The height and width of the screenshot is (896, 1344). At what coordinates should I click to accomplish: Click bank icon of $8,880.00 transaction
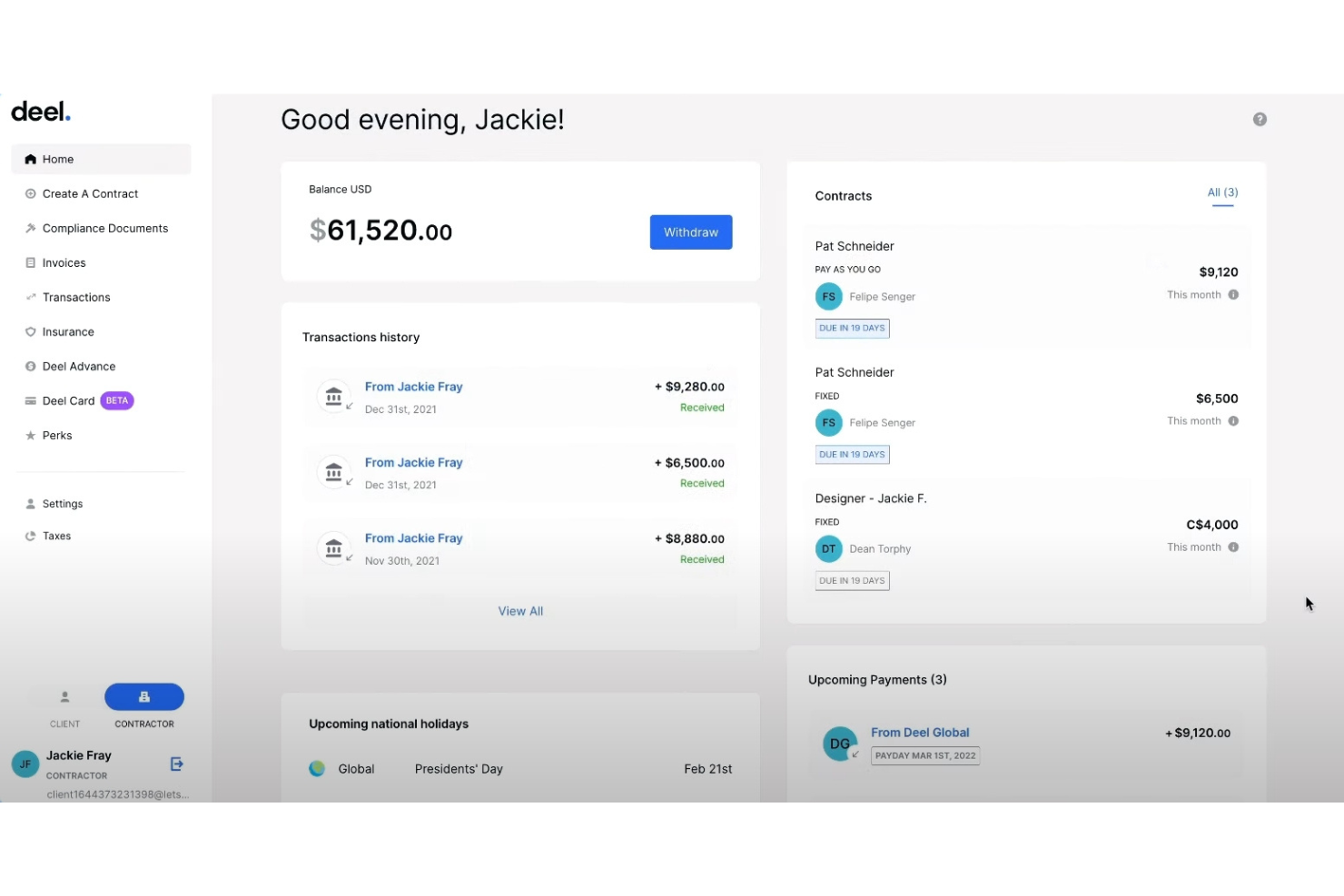(x=334, y=548)
